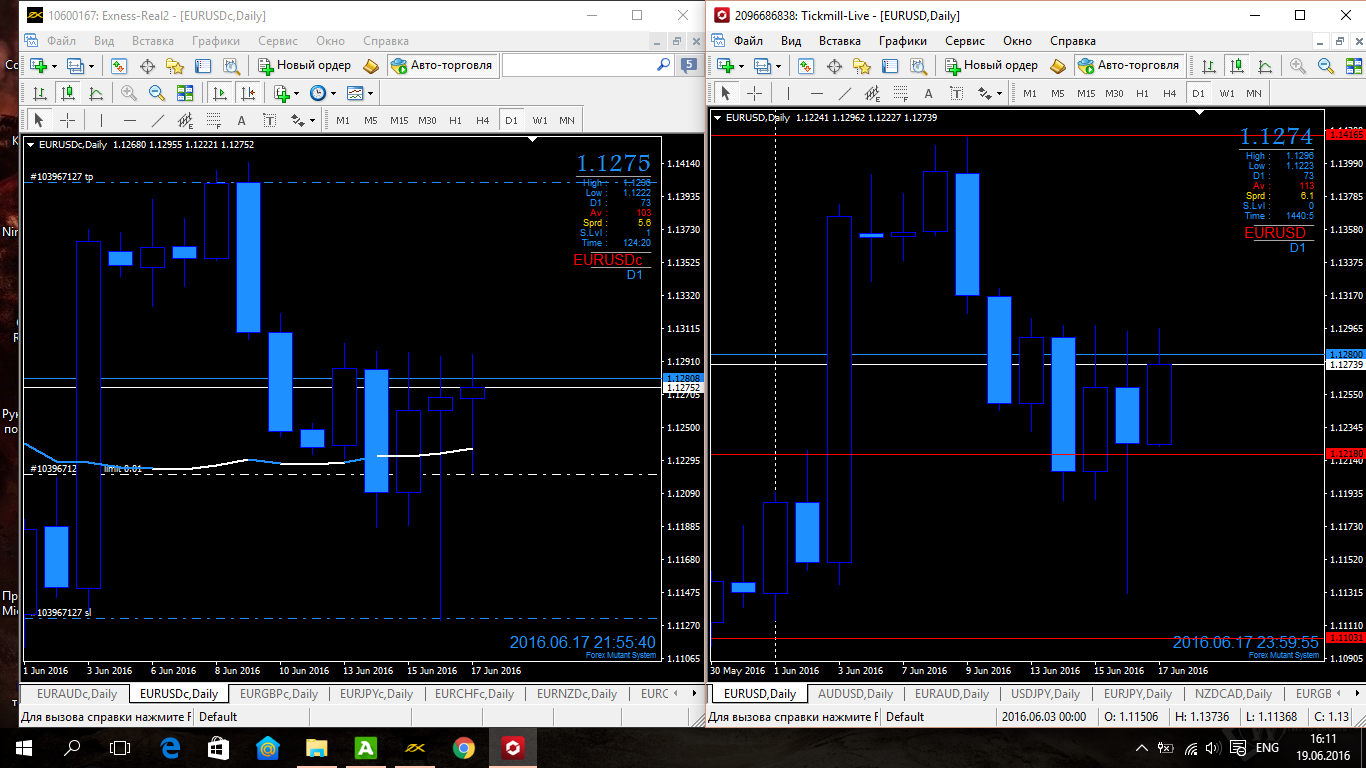
Task: Click MetaEditor book icon in Tickmill window
Action: (1057, 66)
